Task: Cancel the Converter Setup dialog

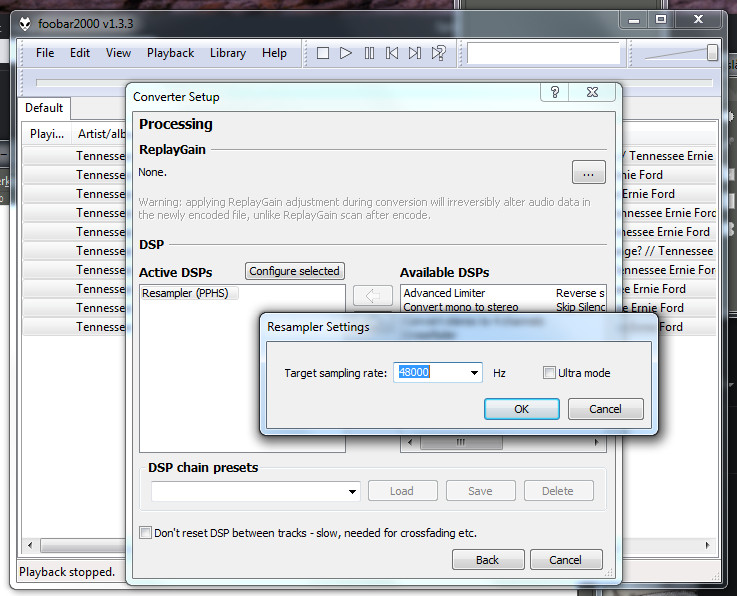Action: (566, 560)
